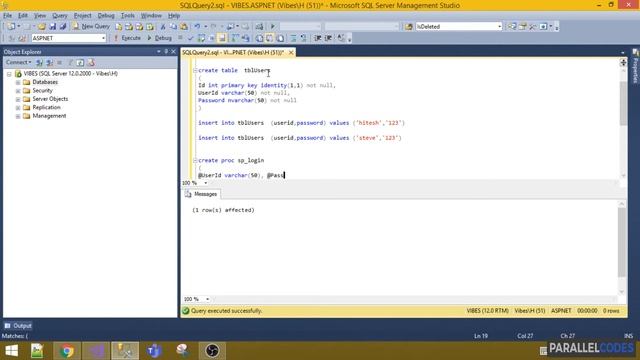This screenshot has height=360, width=640.
Task: Collapse the create table code block
Action: point(195,70)
